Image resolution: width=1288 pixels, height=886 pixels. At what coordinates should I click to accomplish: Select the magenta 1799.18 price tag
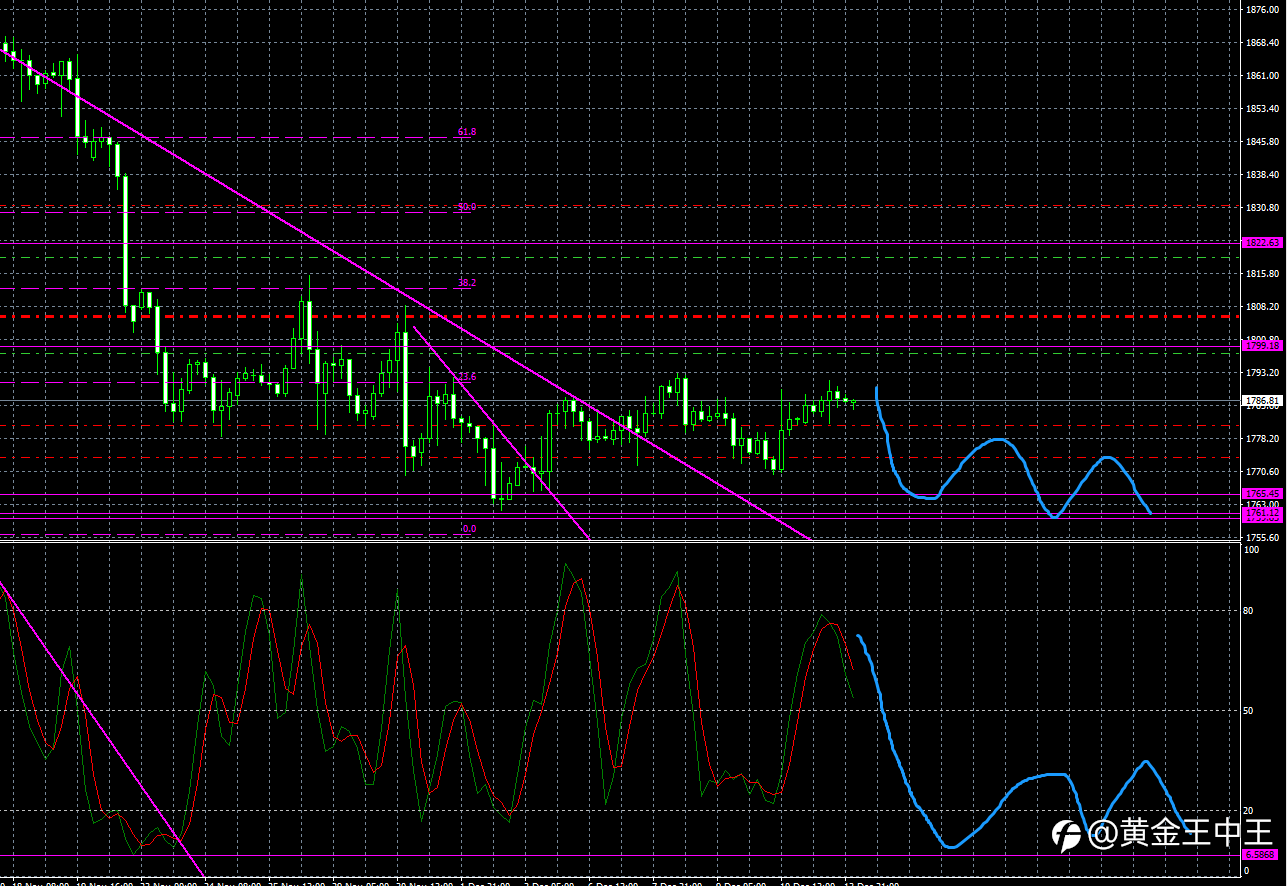click(1261, 345)
